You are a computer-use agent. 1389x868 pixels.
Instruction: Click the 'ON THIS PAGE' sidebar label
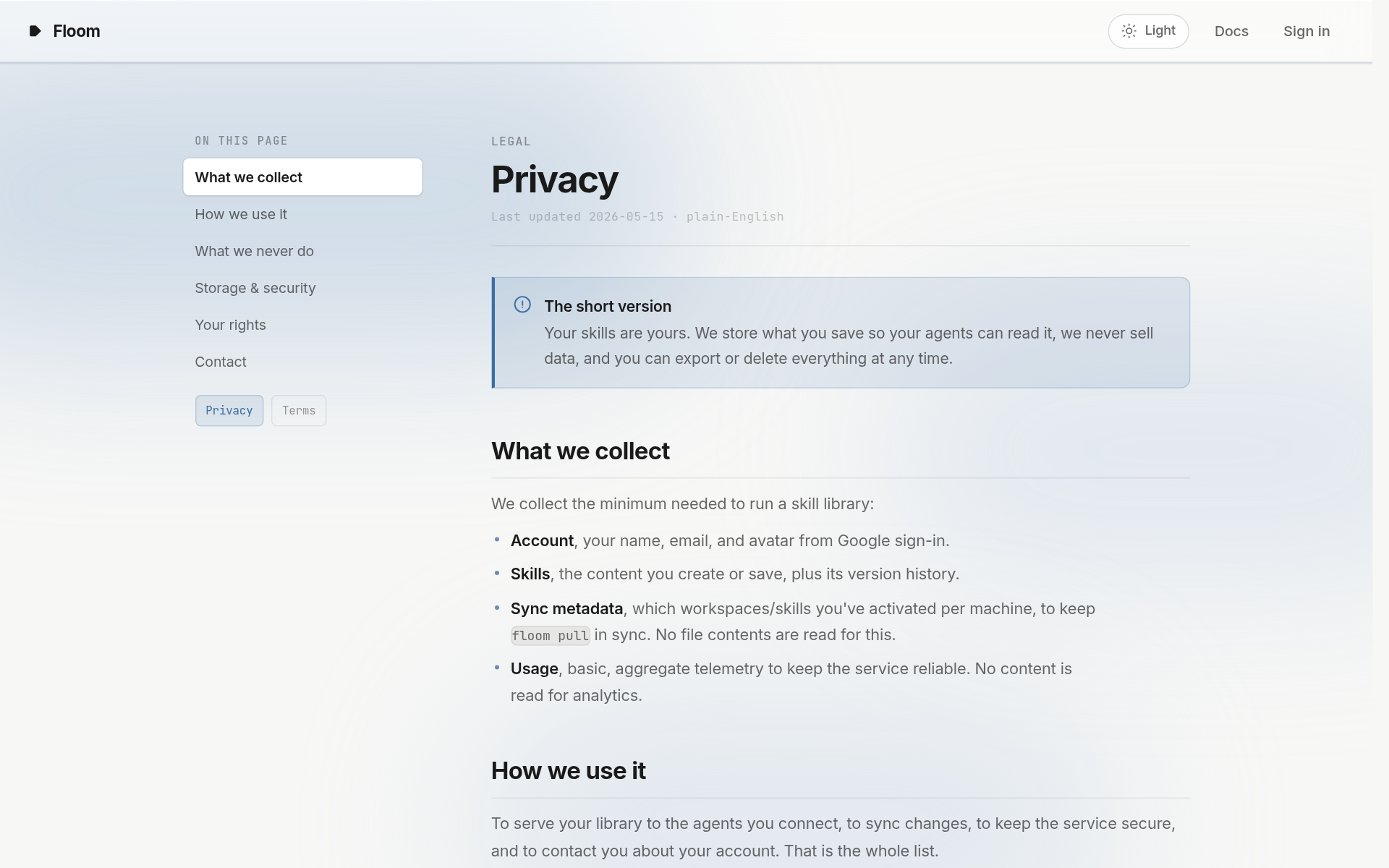coord(241,141)
